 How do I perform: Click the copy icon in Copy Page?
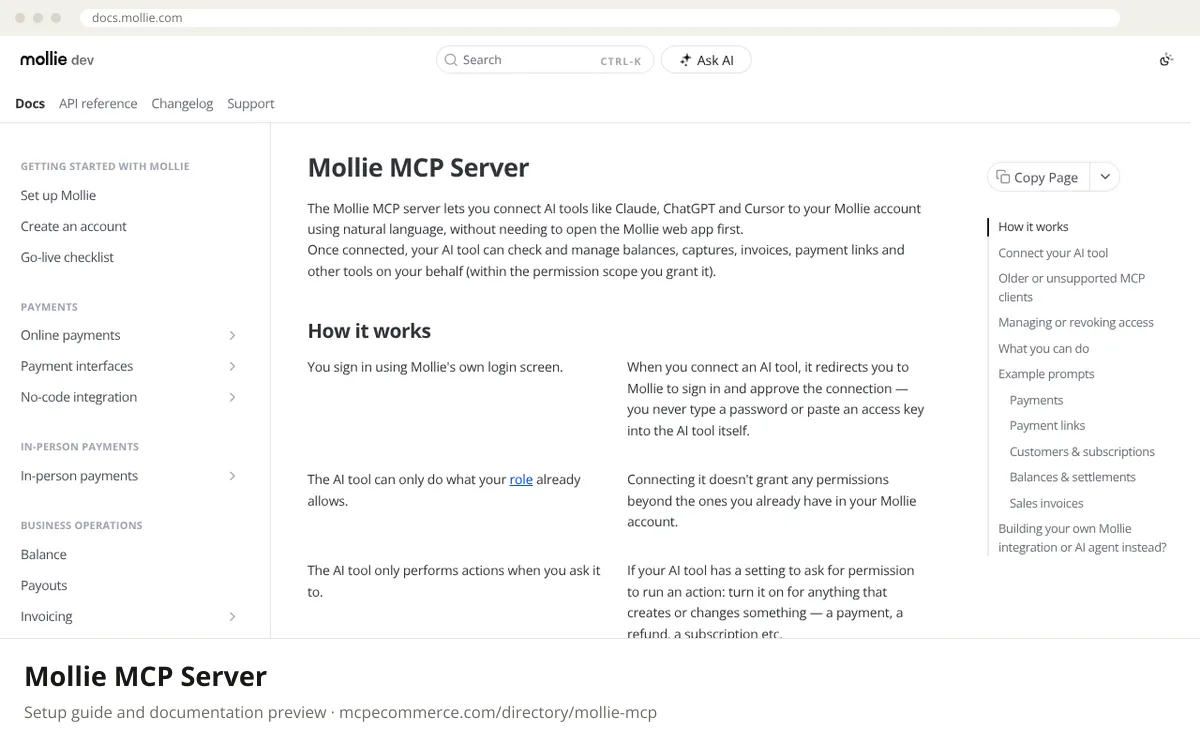[1003, 177]
